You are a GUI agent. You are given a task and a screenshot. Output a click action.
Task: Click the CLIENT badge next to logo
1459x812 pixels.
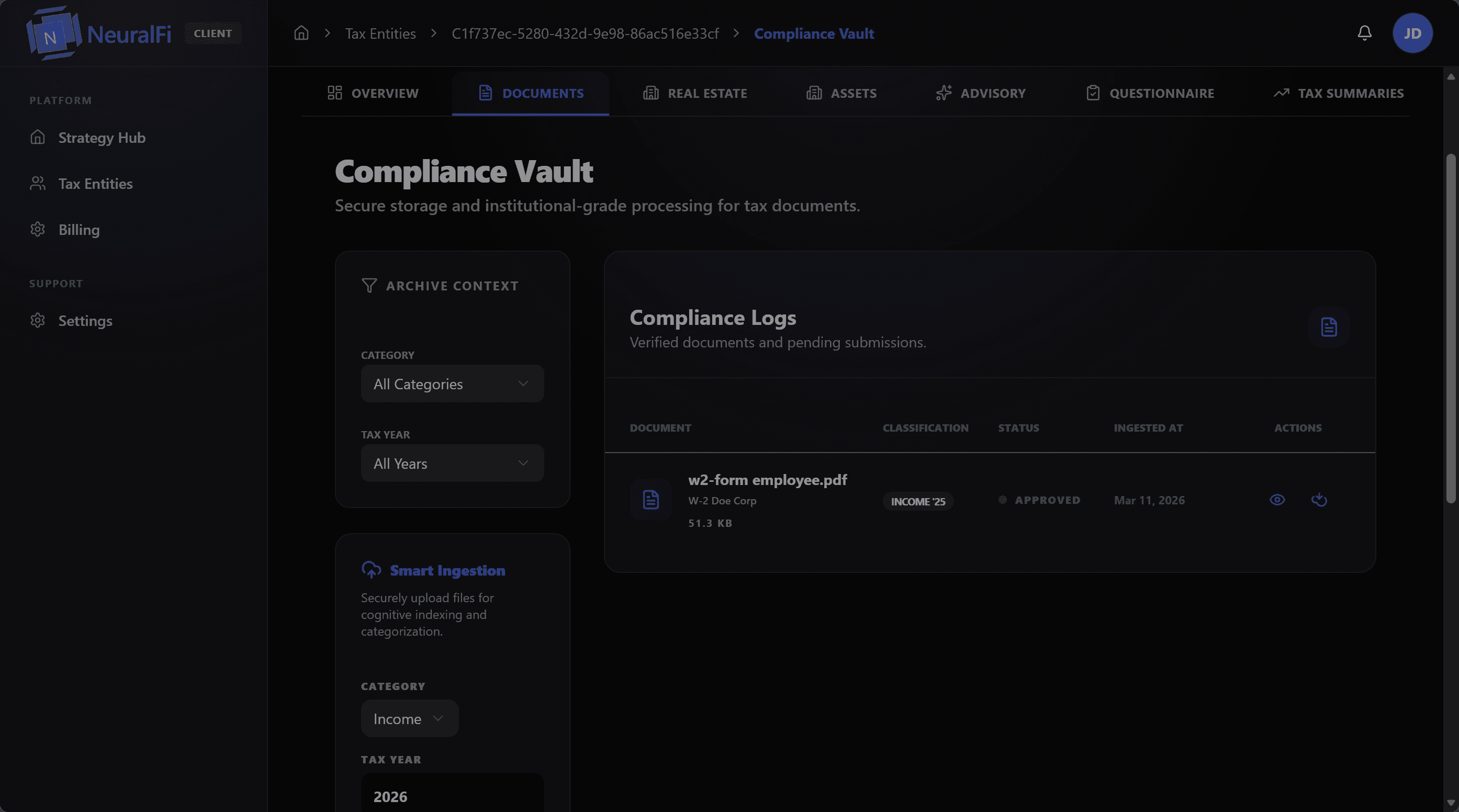tap(213, 33)
